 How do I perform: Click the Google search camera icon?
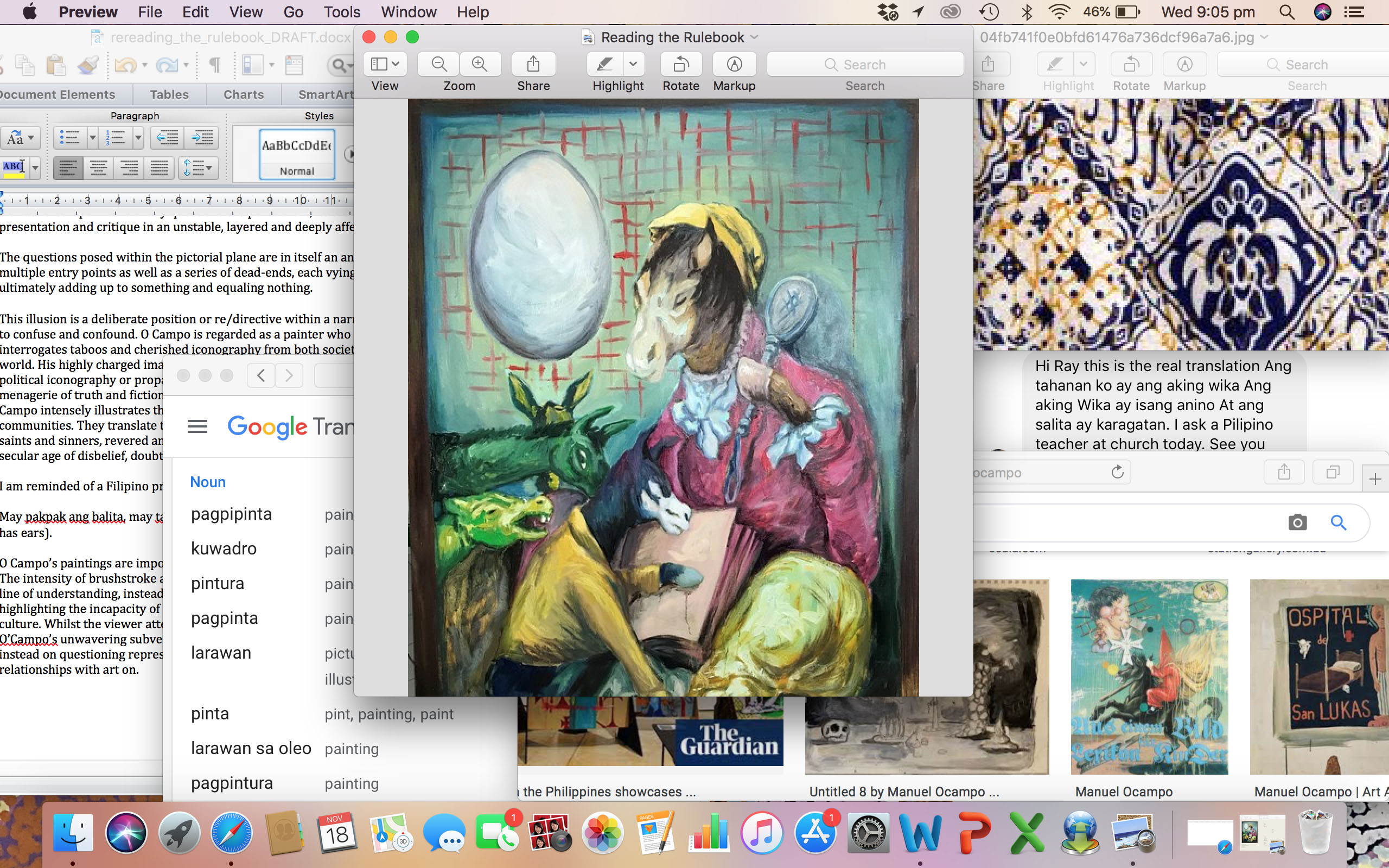click(x=1297, y=522)
